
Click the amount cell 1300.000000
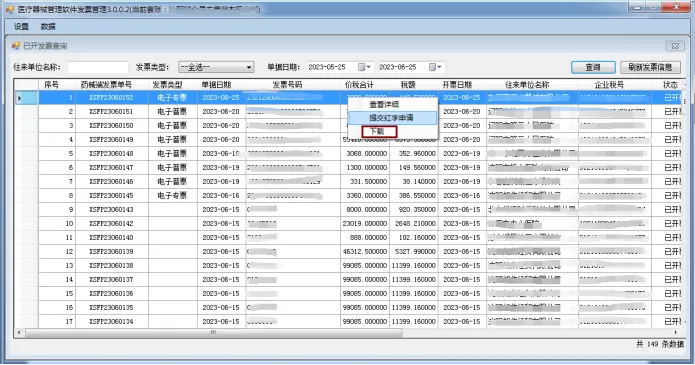[365, 167]
